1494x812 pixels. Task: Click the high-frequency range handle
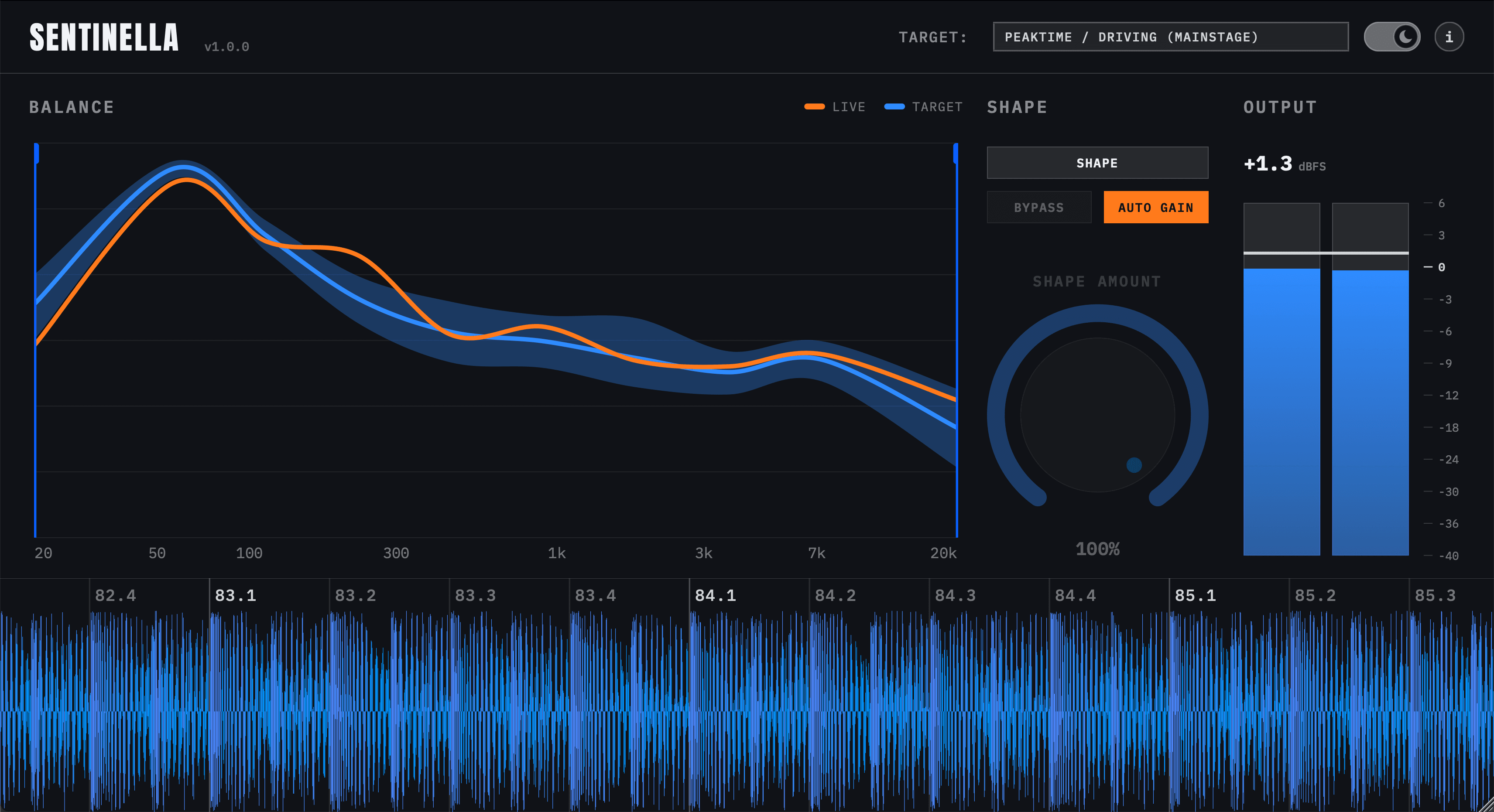tap(956, 154)
